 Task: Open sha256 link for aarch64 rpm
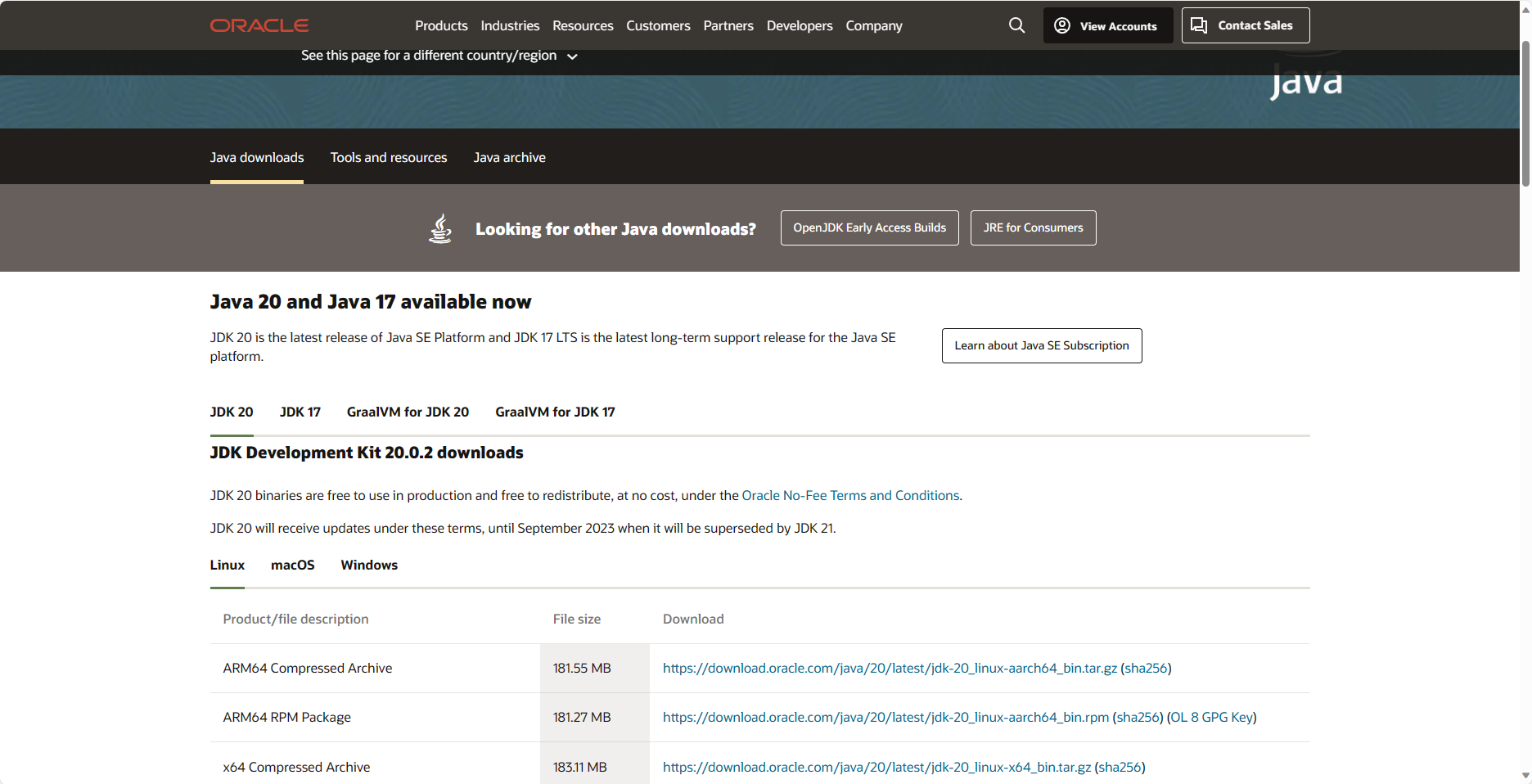(x=1138, y=717)
